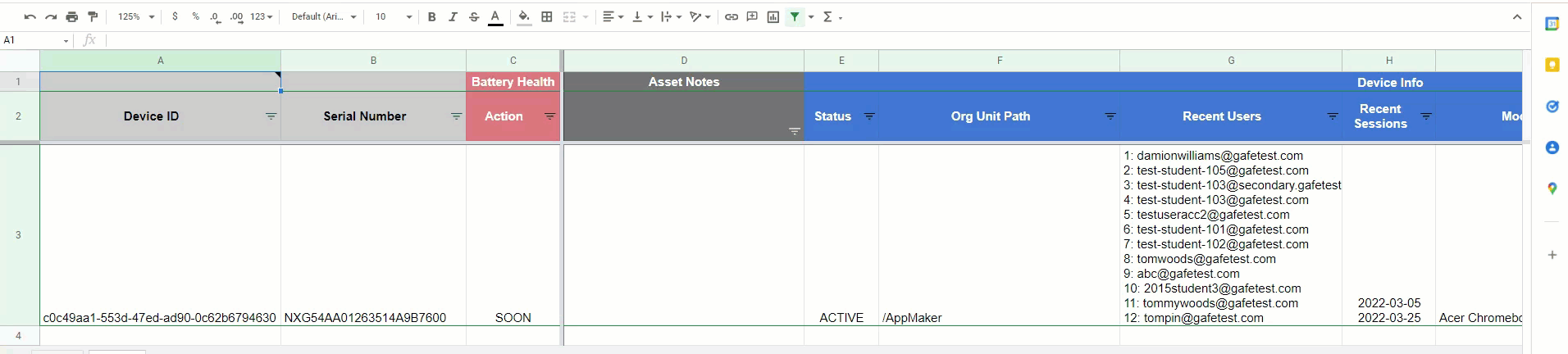Click the insert link icon
1568x354 pixels.
(x=731, y=16)
